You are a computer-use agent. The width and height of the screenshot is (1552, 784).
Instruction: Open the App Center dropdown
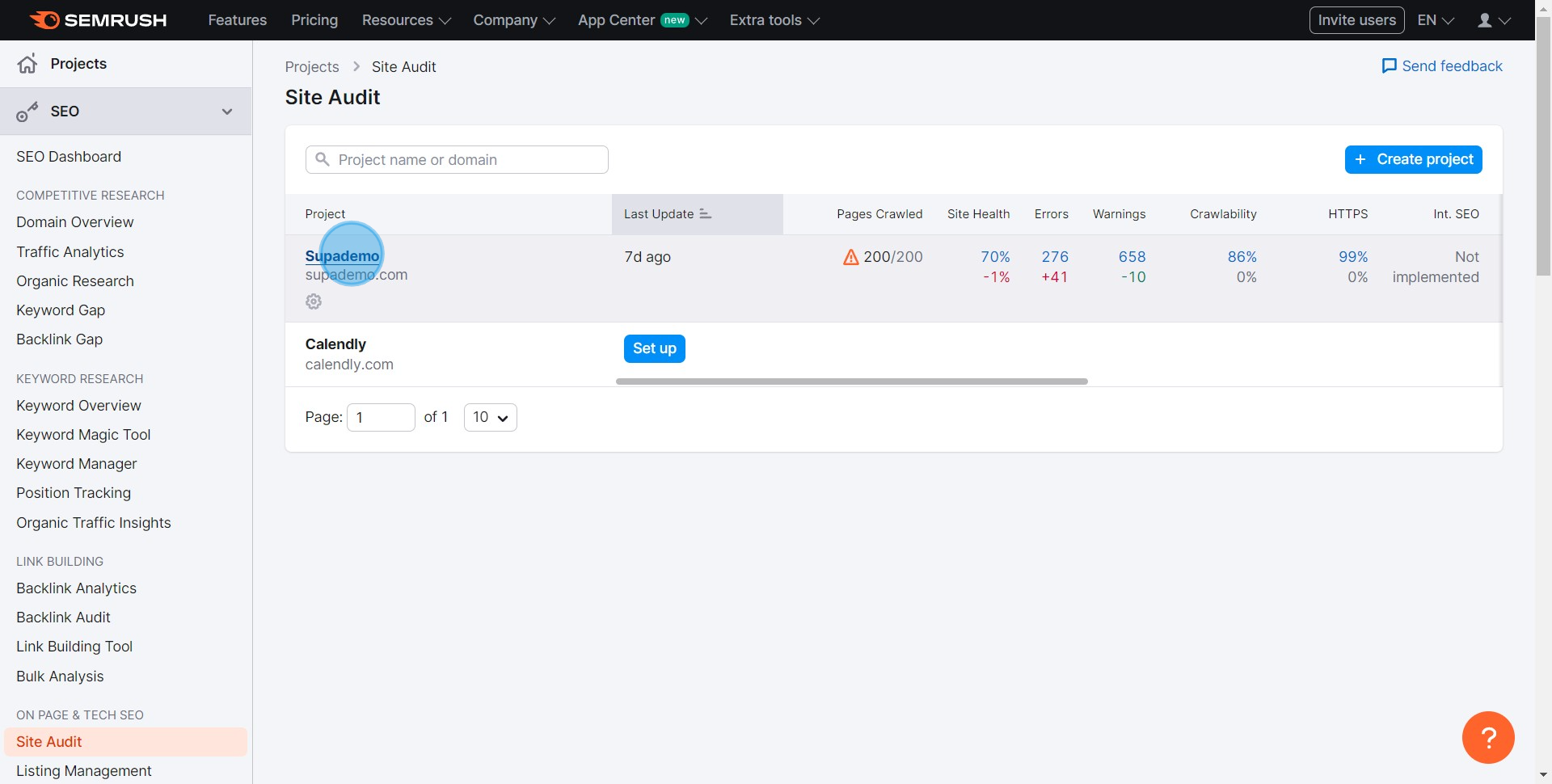[642, 20]
